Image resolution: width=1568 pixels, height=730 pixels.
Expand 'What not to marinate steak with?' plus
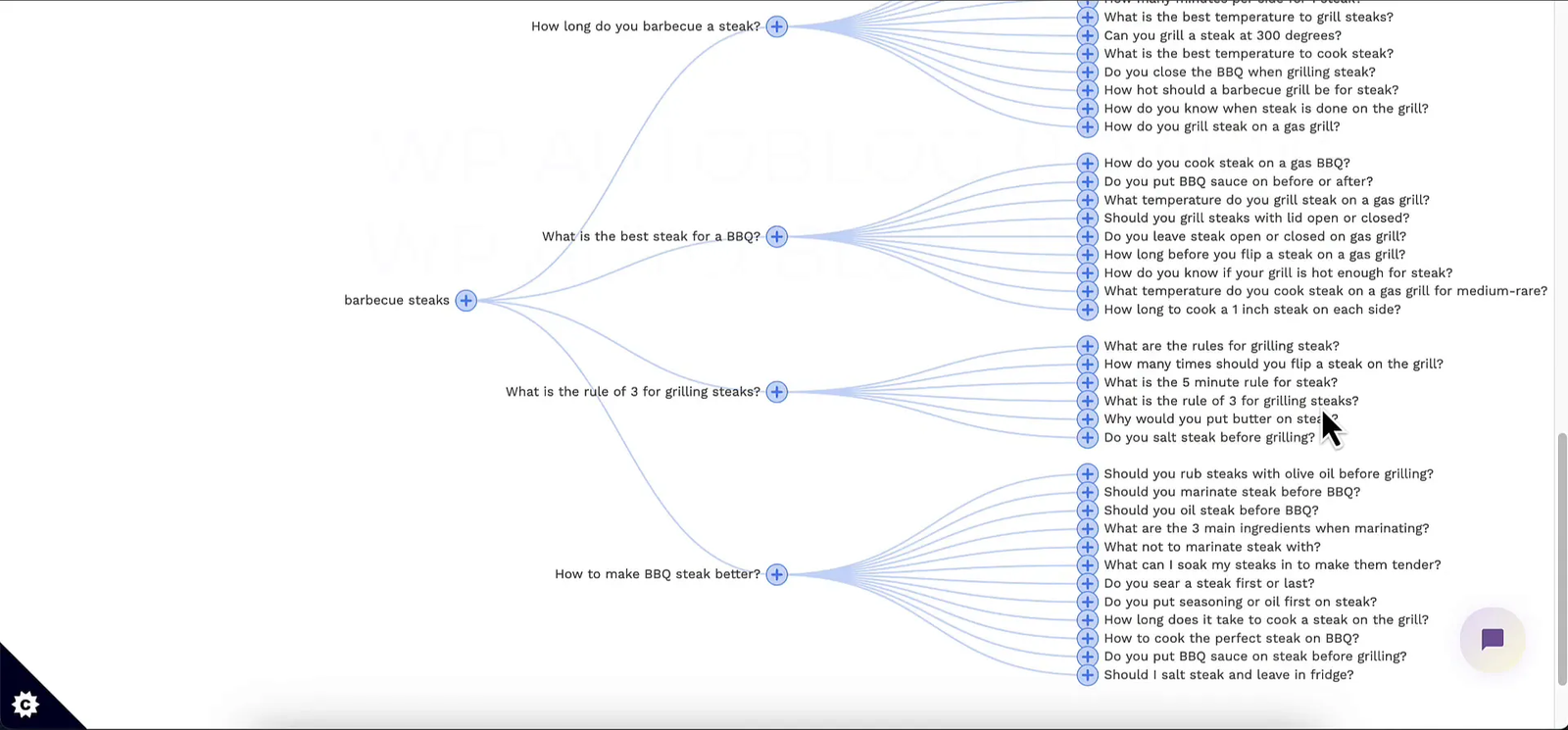(1087, 547)
